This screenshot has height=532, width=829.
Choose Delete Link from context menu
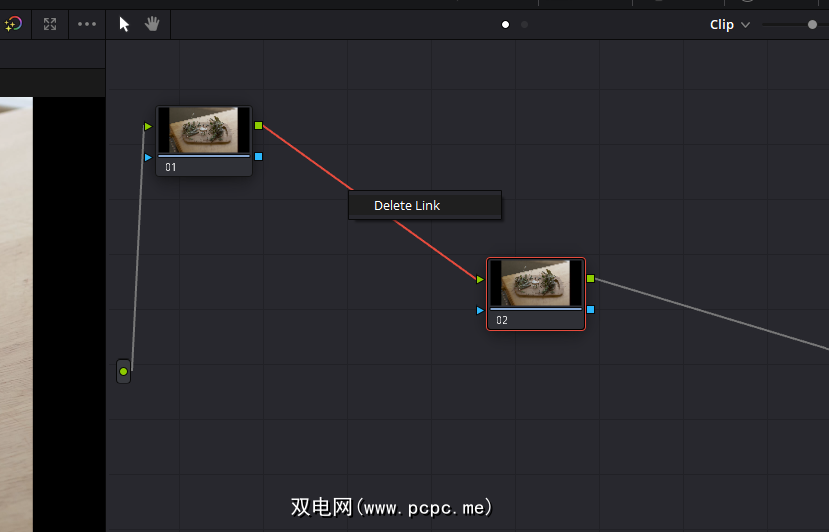(425, 205)
